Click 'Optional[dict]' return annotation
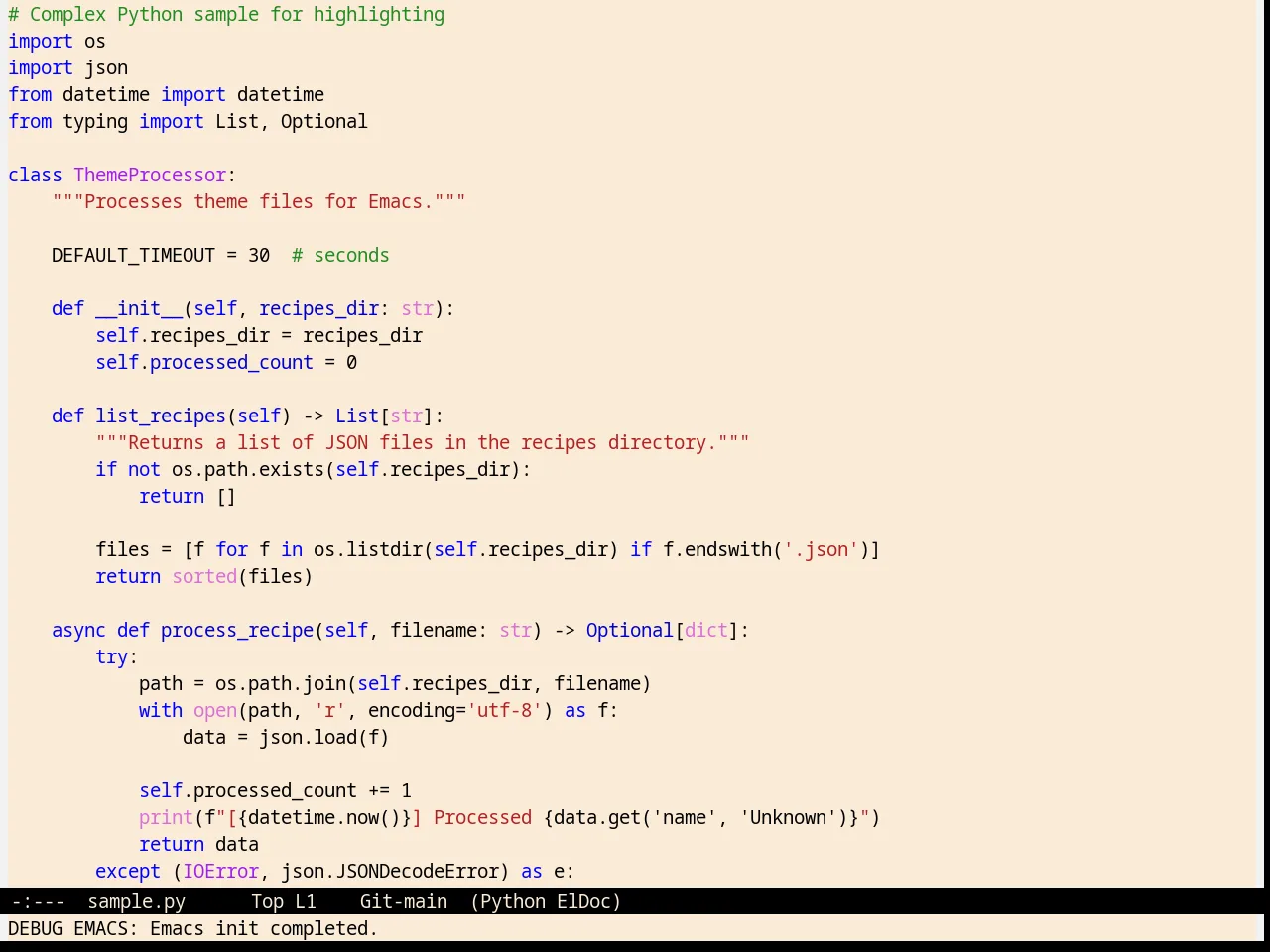This screenshot has height=952, width=1270. coord(663,630)
